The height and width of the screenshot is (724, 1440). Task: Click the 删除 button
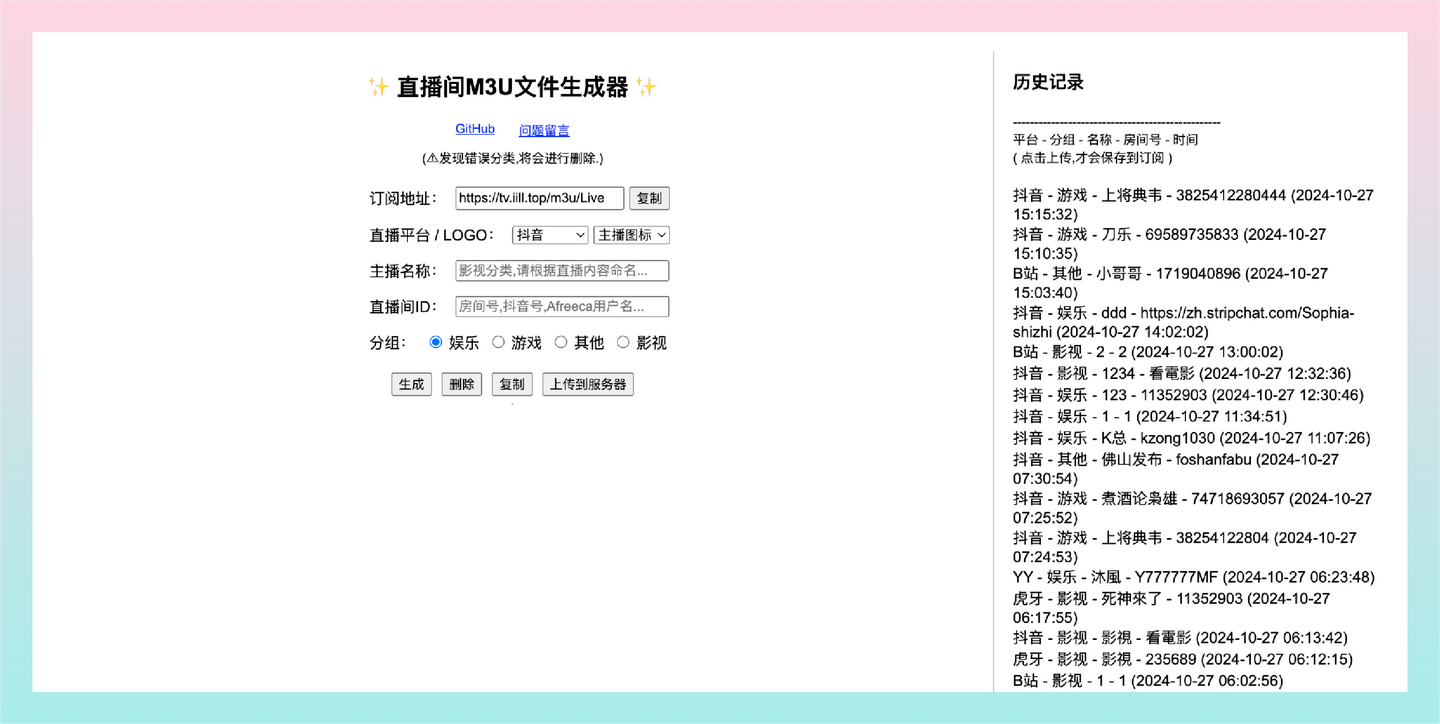point(461,384)
